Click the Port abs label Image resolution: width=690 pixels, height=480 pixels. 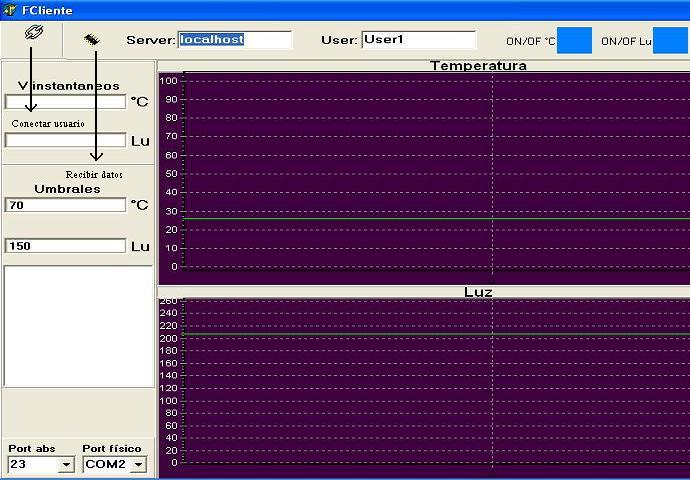[x=32, y=449]
